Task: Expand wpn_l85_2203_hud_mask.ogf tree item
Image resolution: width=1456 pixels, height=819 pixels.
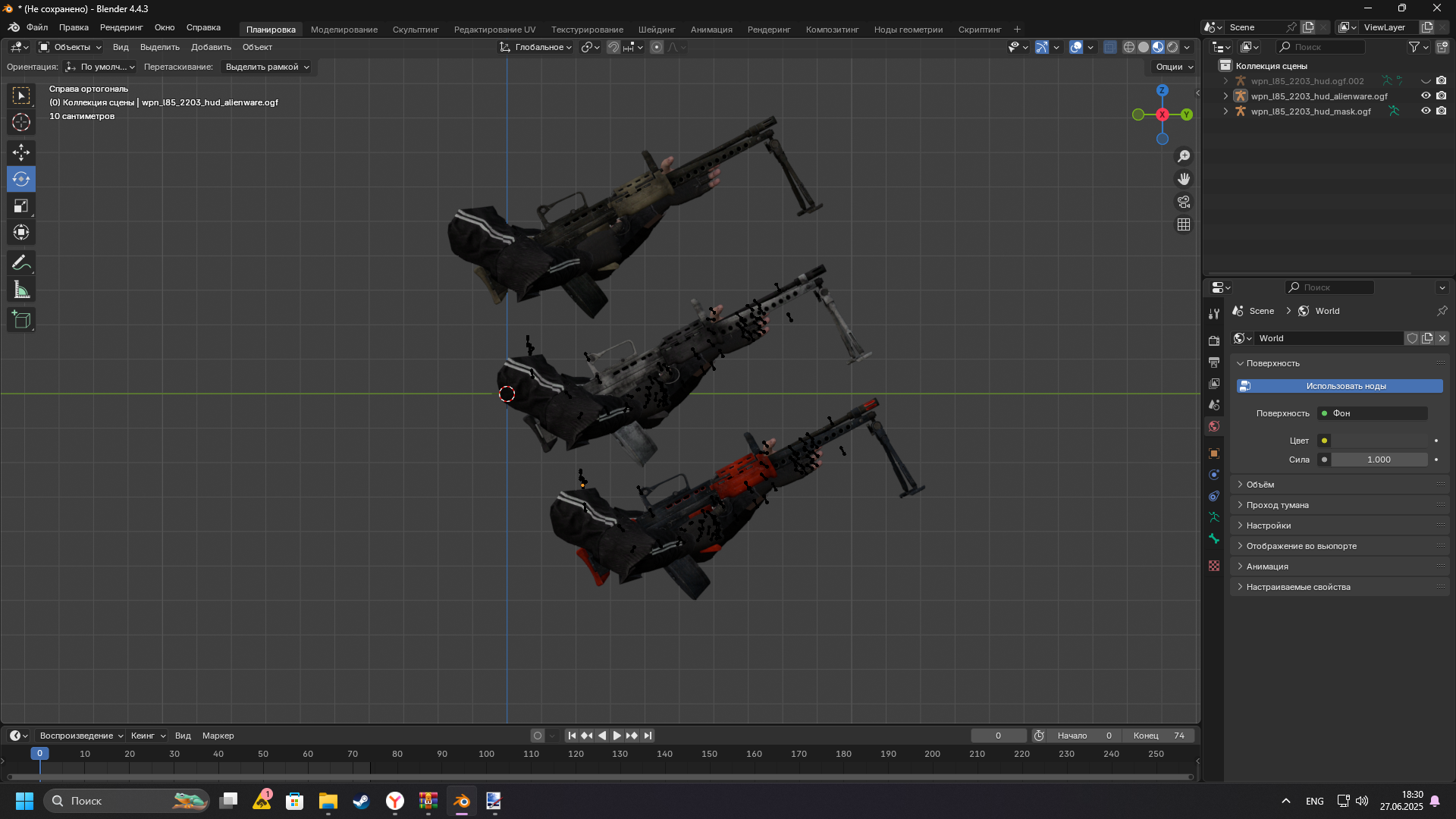Action: (x=1225, y=111)
